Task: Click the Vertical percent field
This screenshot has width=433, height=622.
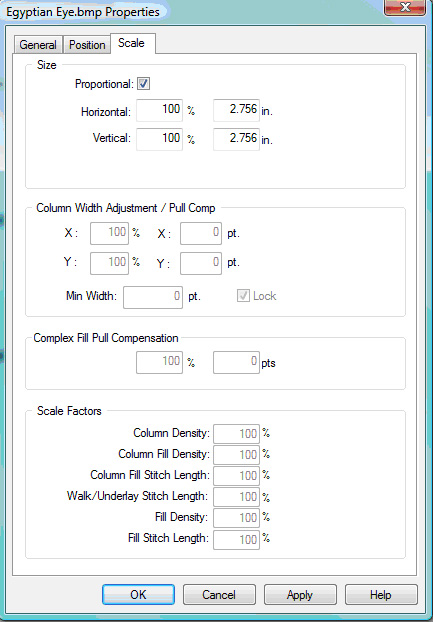Action: click(x=159, y=139)
